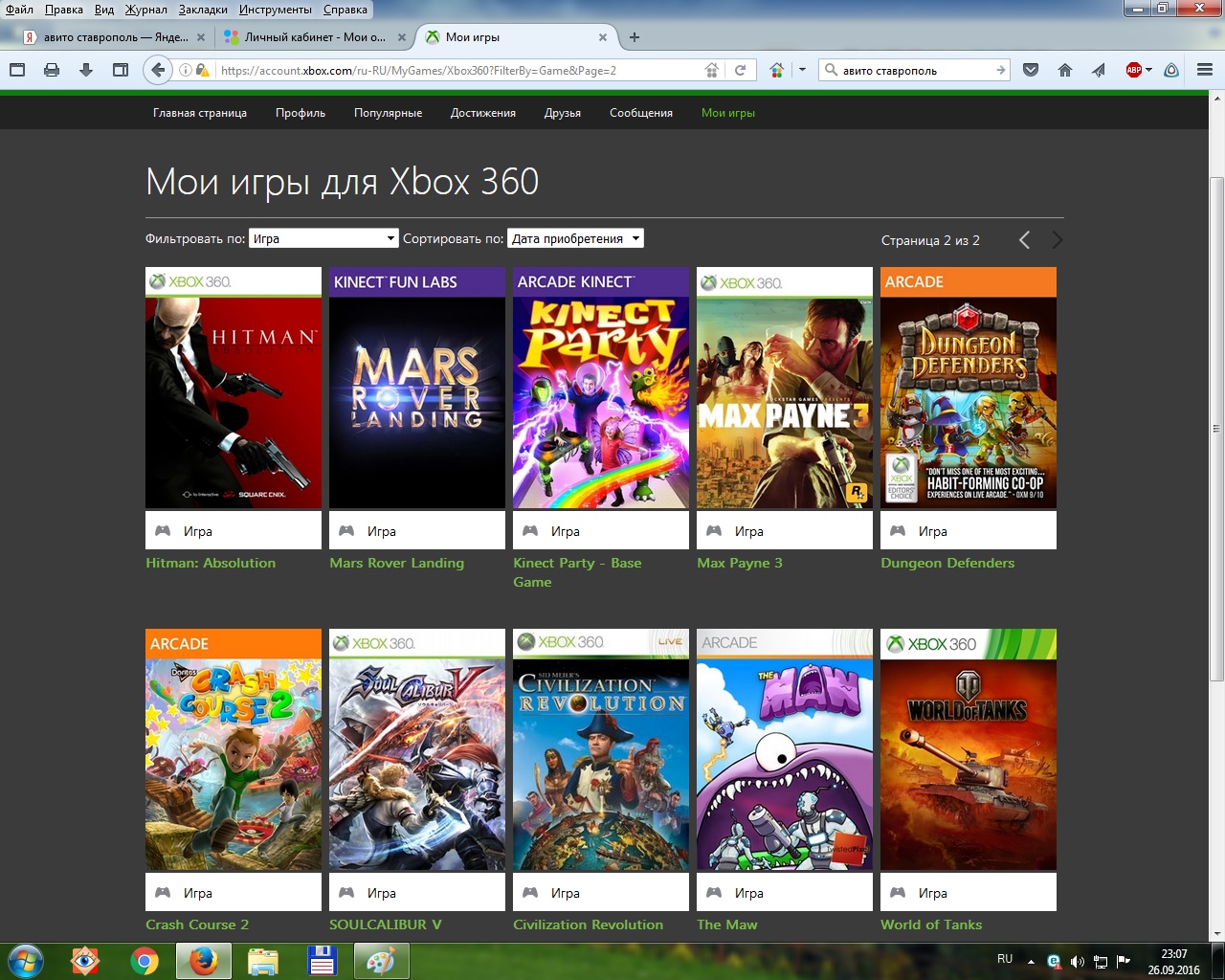Show hidden system tray icons
This screenshot has height=980, width=1225.
click(x=1031, y=962)
